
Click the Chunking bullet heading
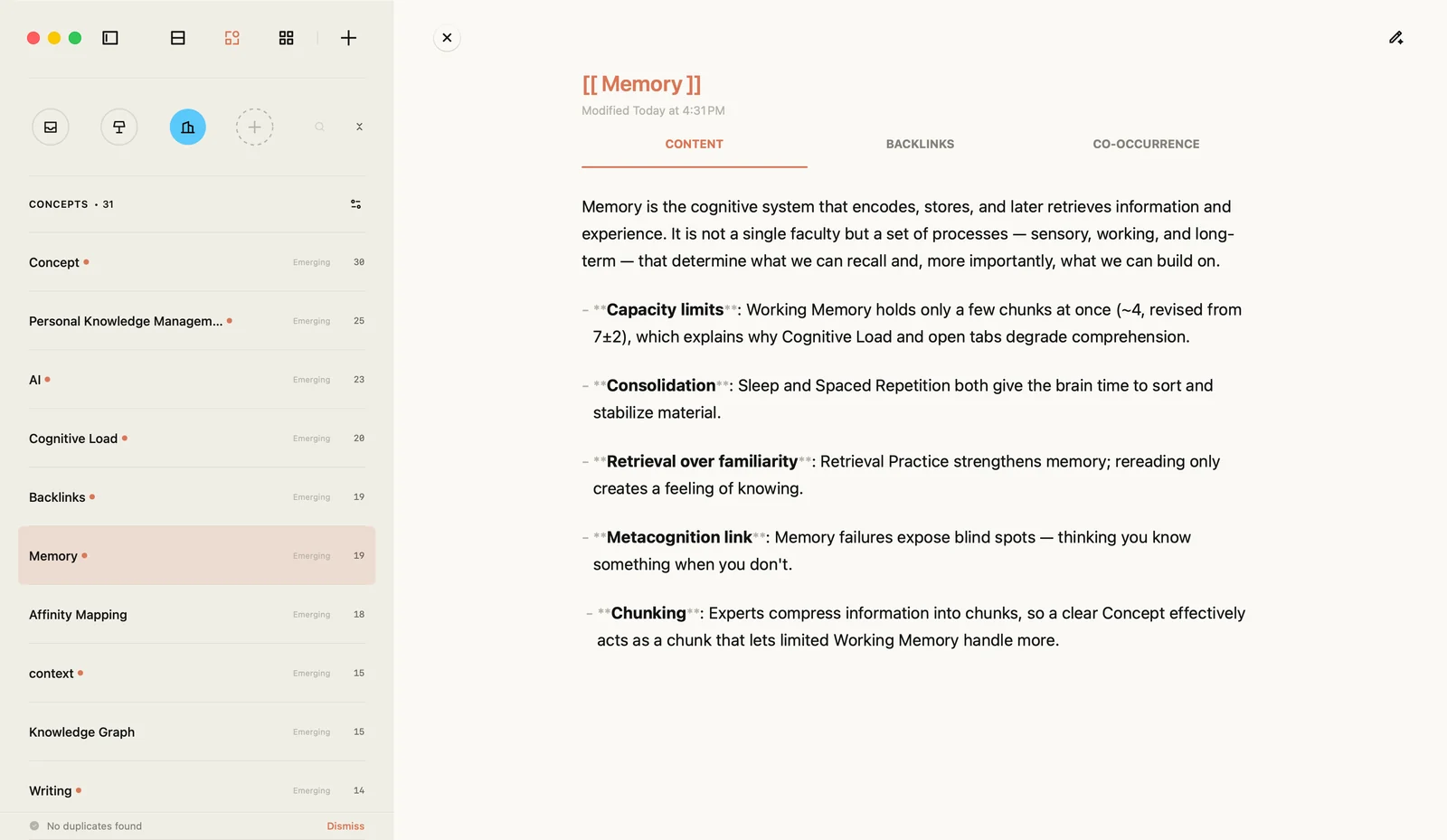648,614
